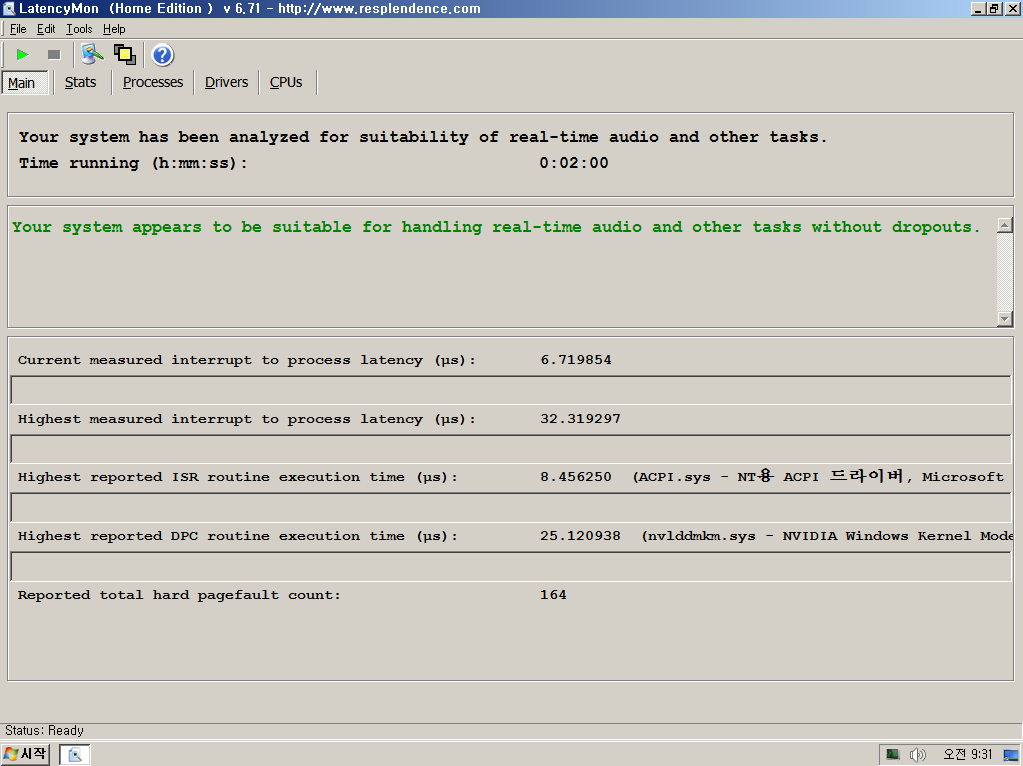The height and width of the screenshot is (766, 1023).
Task: Click the scroll down arrow in message panel
Action: point(1005,318)
